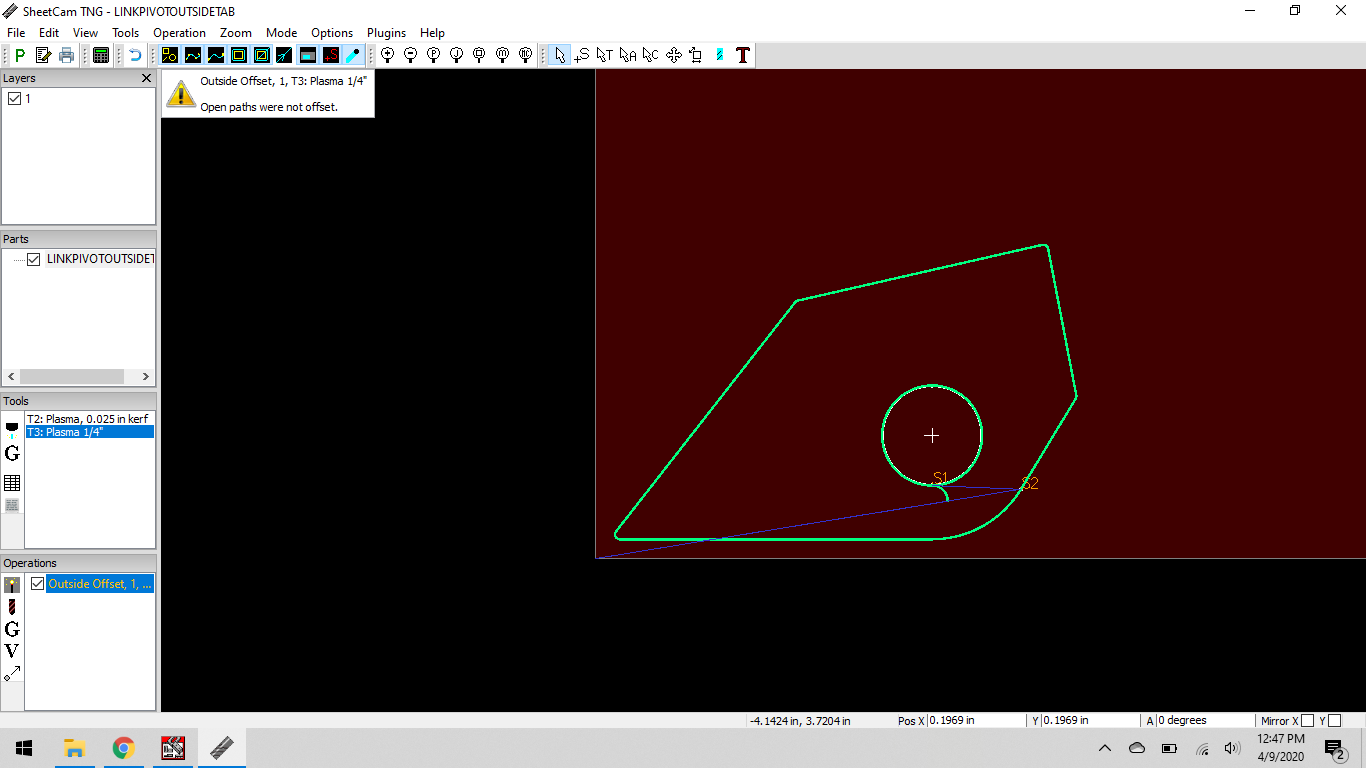This screenshot has height=768, width=1366.
Task: Disable the Outside Offset operation checkbox
Action: click(x=38, y=584)
